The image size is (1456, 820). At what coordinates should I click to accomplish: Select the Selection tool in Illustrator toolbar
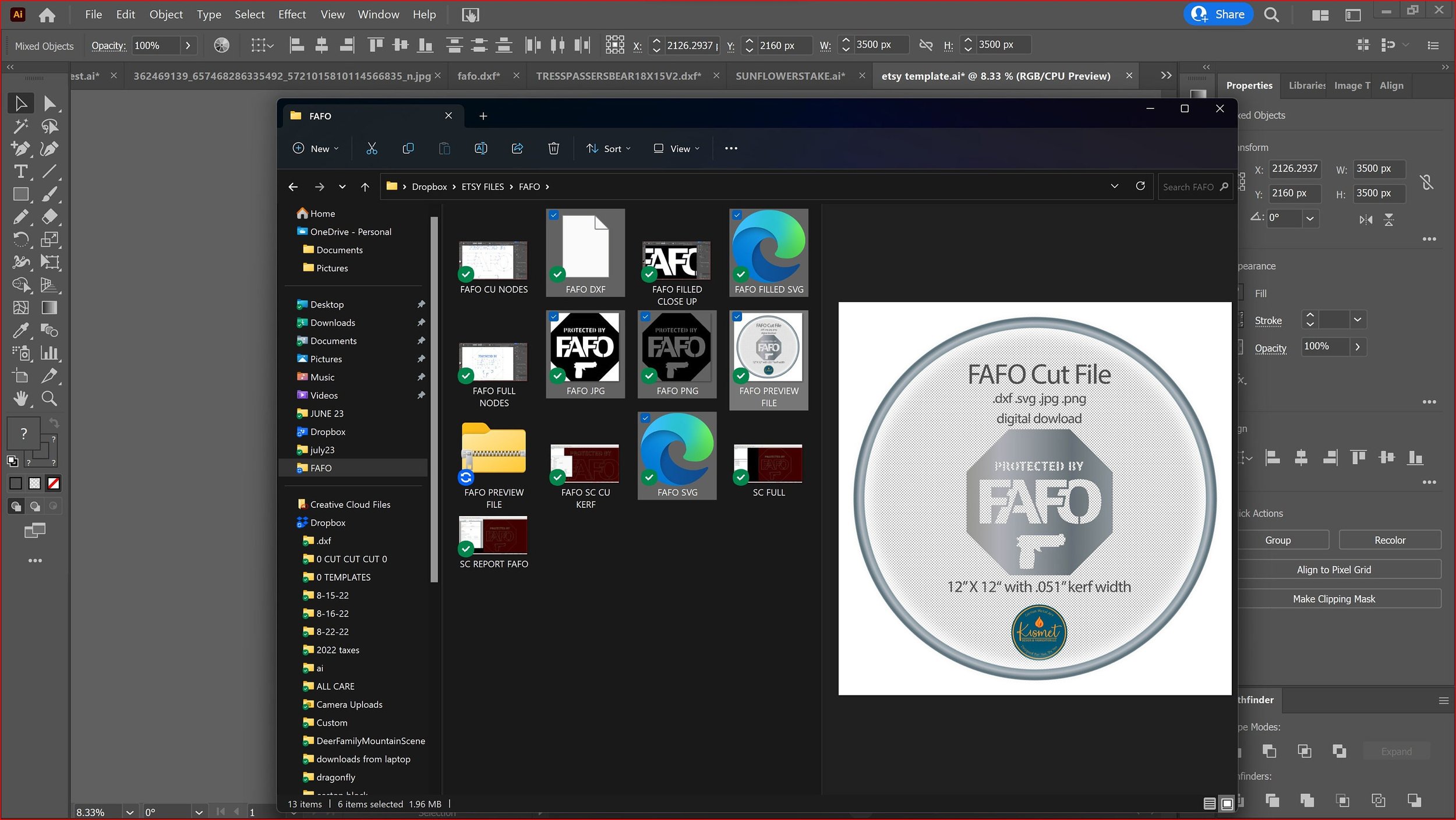point(21,104)
